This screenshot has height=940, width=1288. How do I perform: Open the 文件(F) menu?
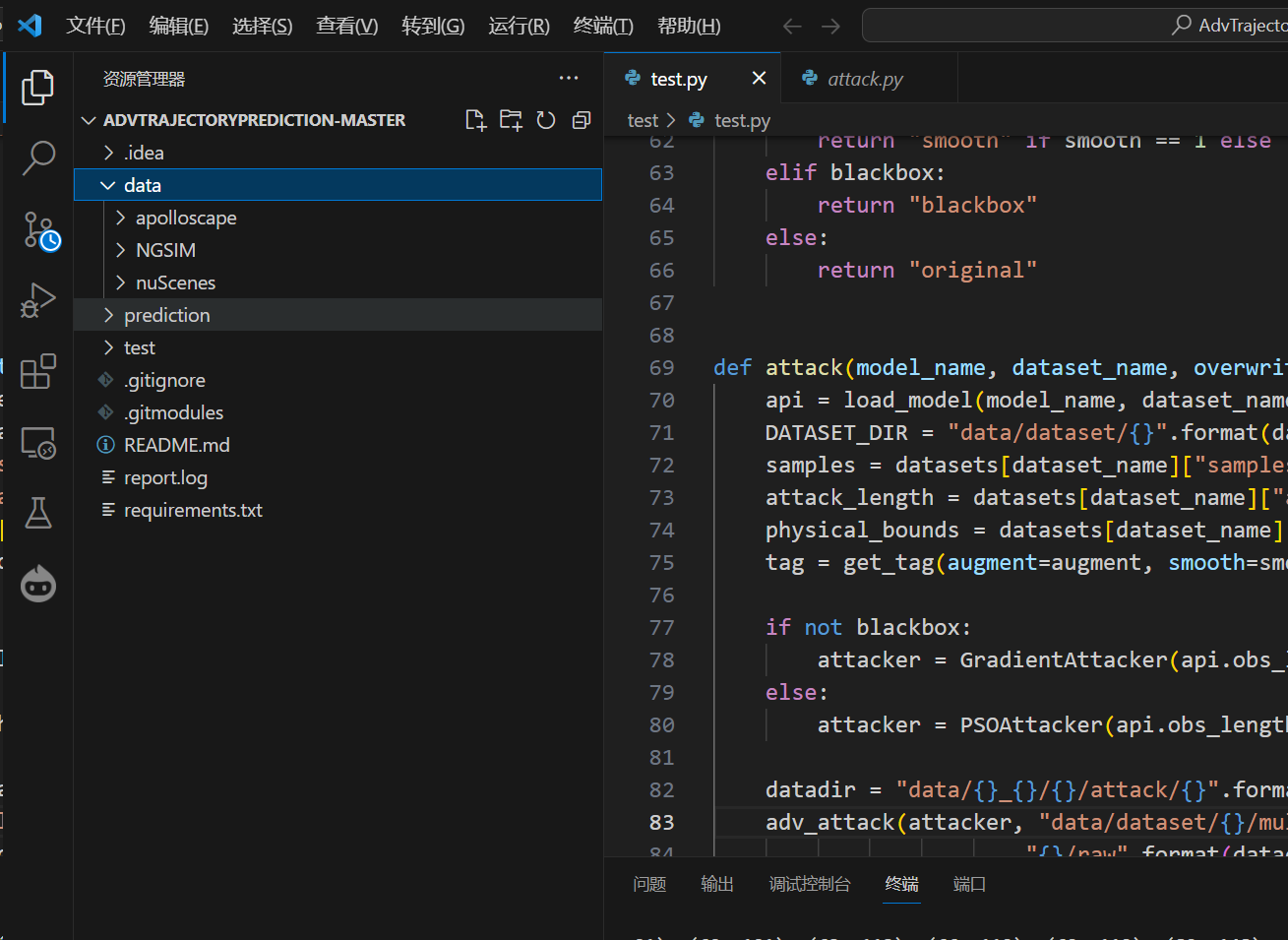click(95, 27)
